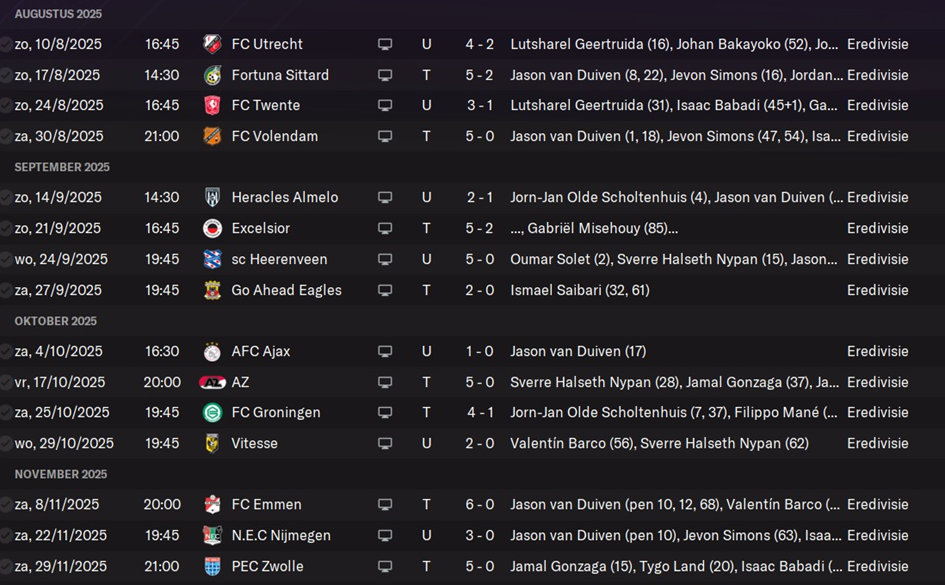
Task: Click the AFC Ajax club logo
Action: coord(212,351)
